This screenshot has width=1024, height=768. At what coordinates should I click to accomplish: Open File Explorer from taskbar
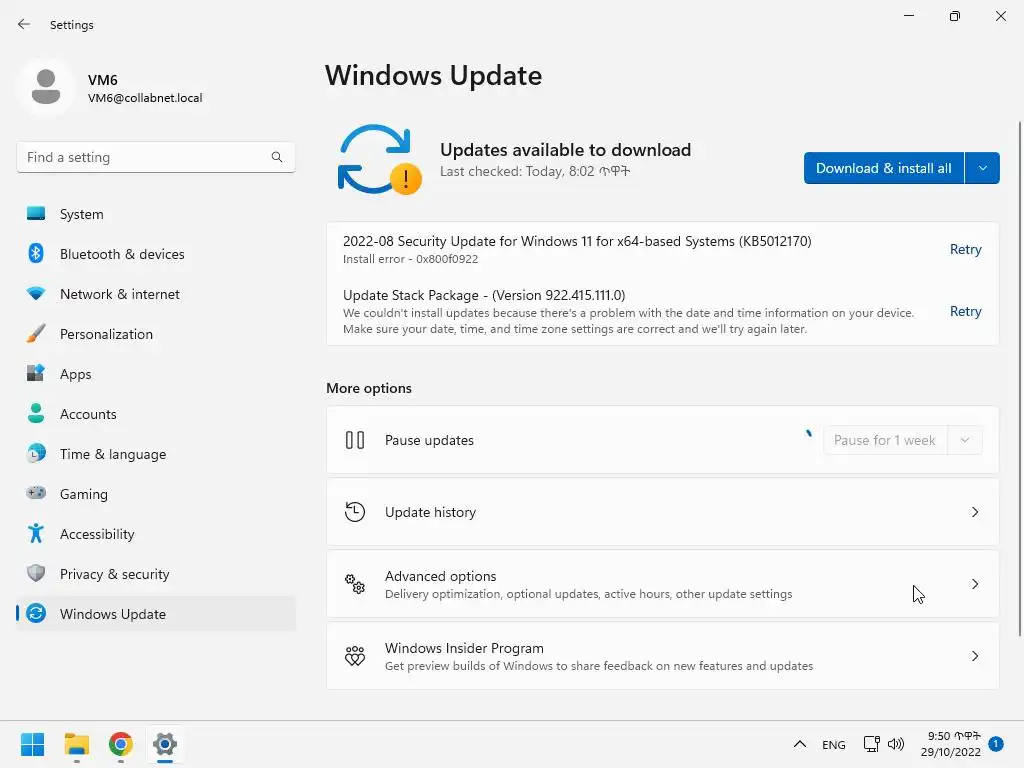point(76,744)
